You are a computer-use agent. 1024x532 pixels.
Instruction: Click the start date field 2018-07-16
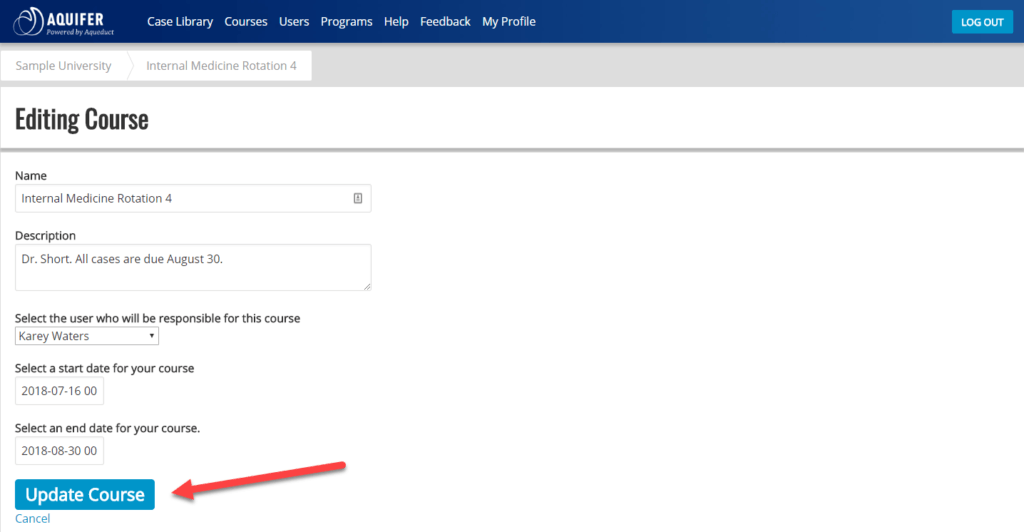coord(59,391)
